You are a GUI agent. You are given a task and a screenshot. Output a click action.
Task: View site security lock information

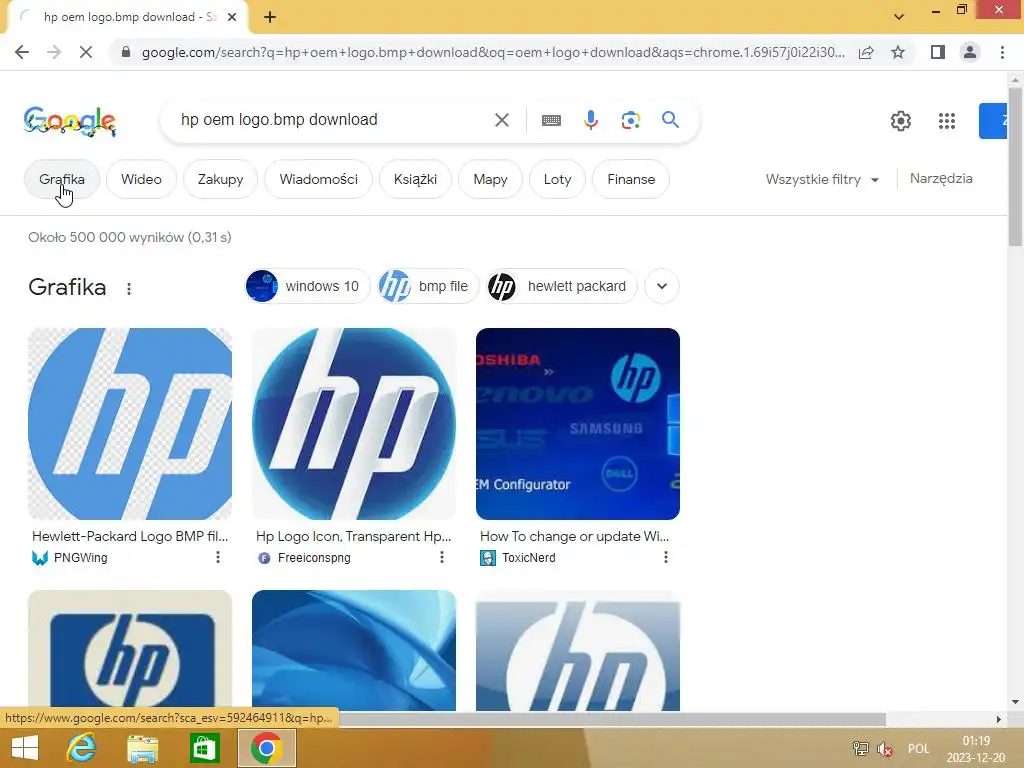[x=126, y=52]
